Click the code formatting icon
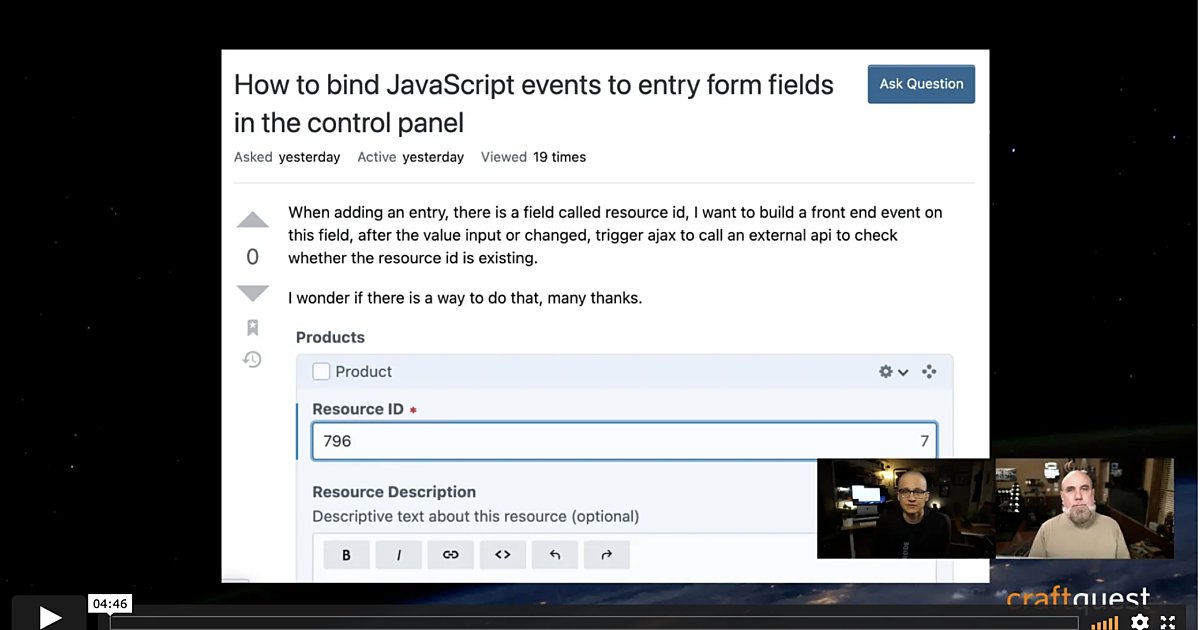The image size is (1200, 630). (502, 554)
